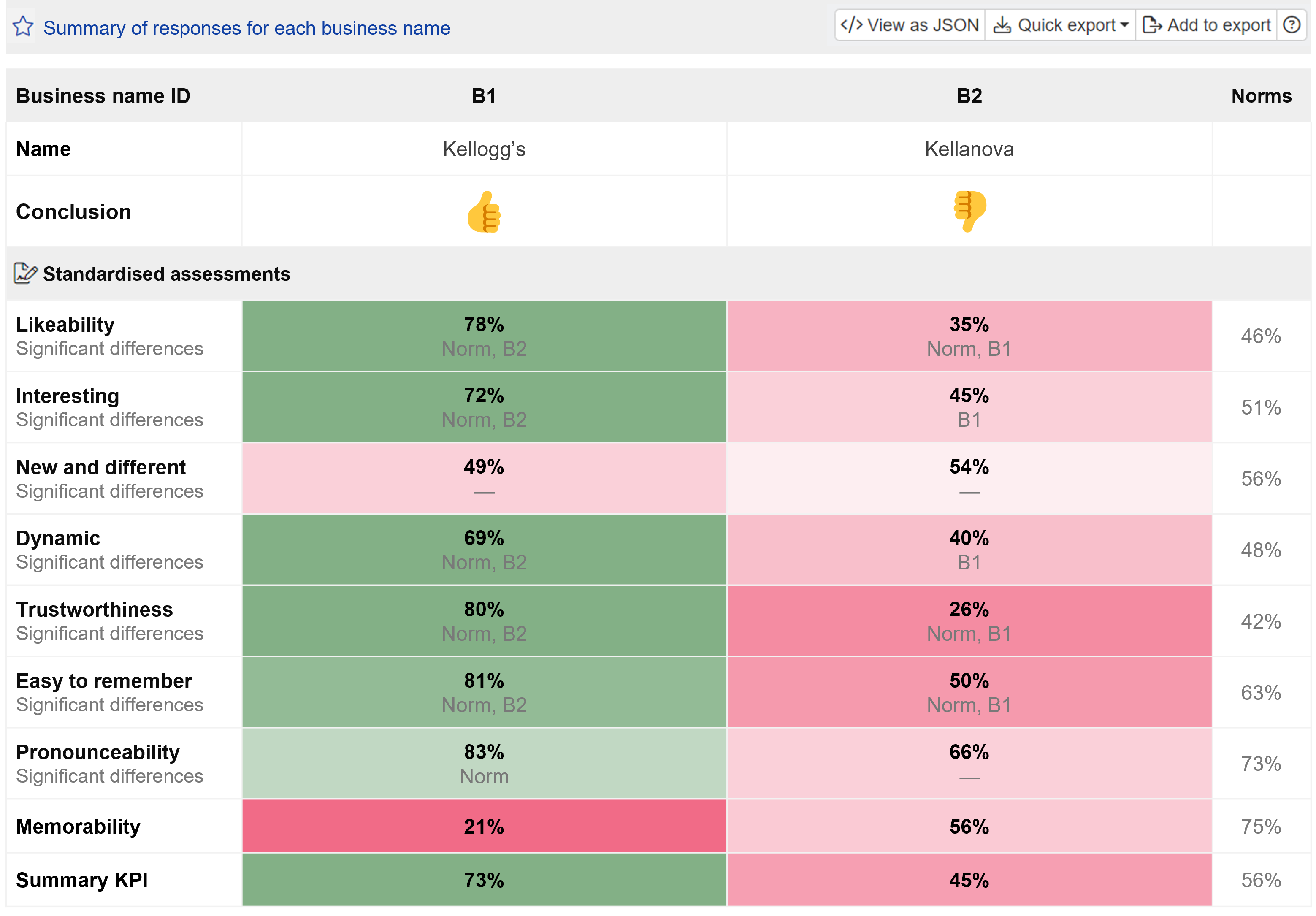1316x916 pixels.
Task: Click the Likeability norm 46%
Action: [1261, 336]
